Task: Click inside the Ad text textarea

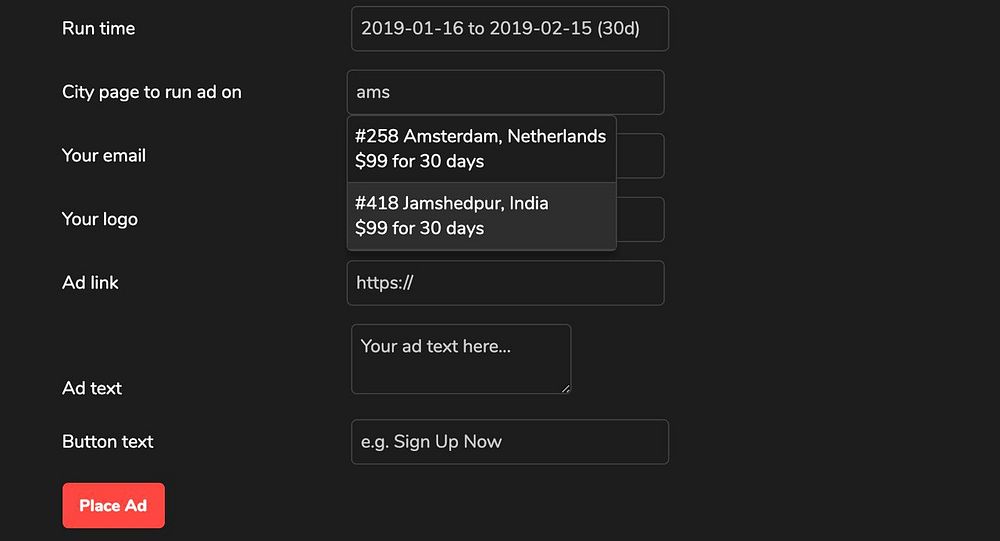Action: coord(460,359)
